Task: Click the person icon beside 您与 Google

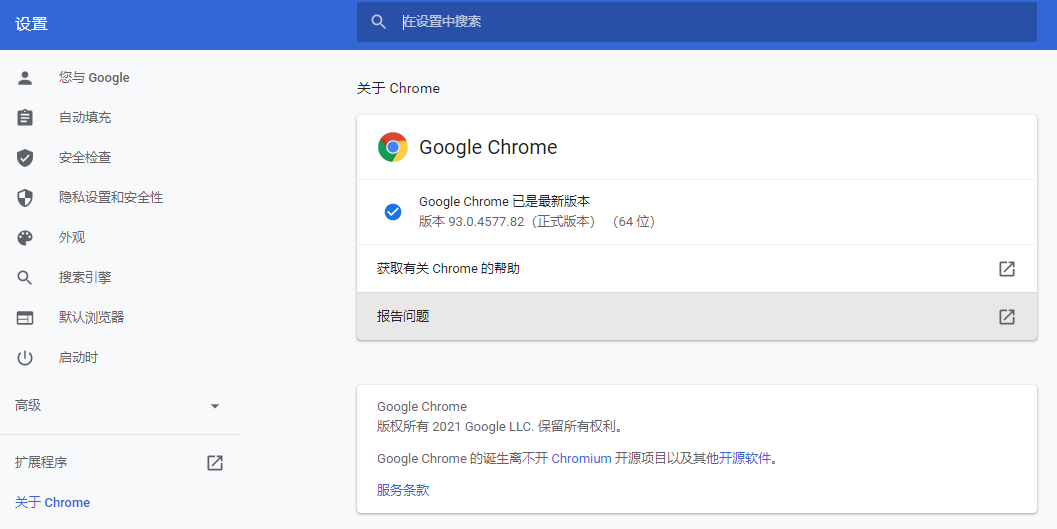Action: 25,78
